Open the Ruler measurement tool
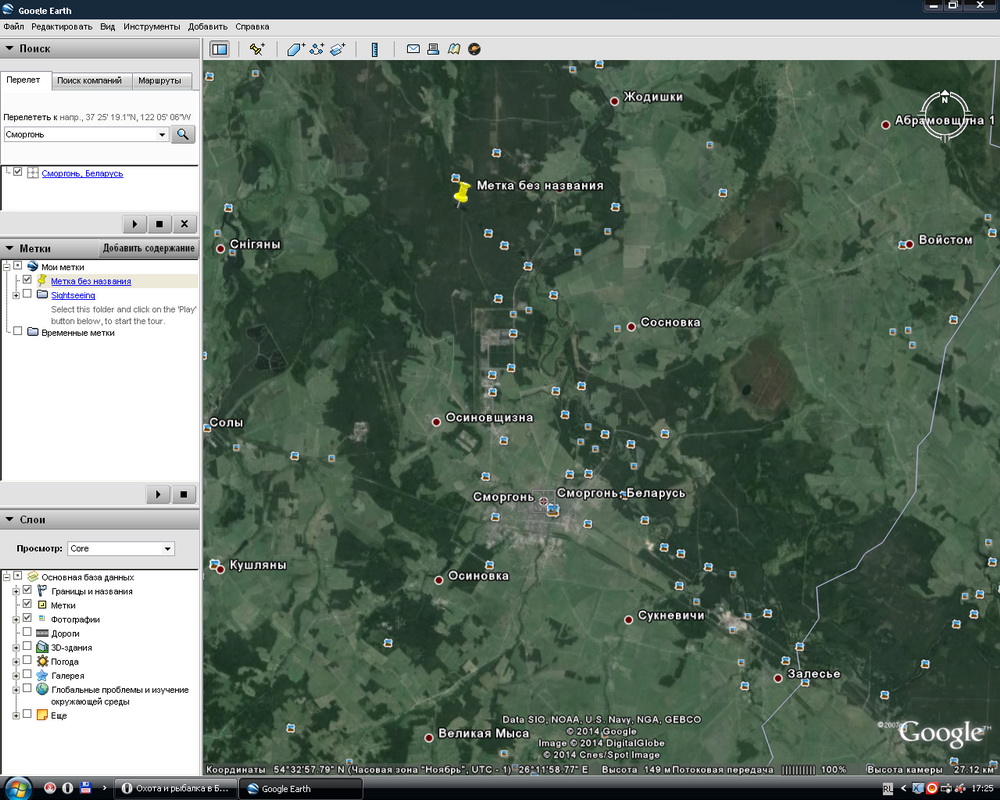The width and height of the screenshot is (1000, 800). pos(375,49)
